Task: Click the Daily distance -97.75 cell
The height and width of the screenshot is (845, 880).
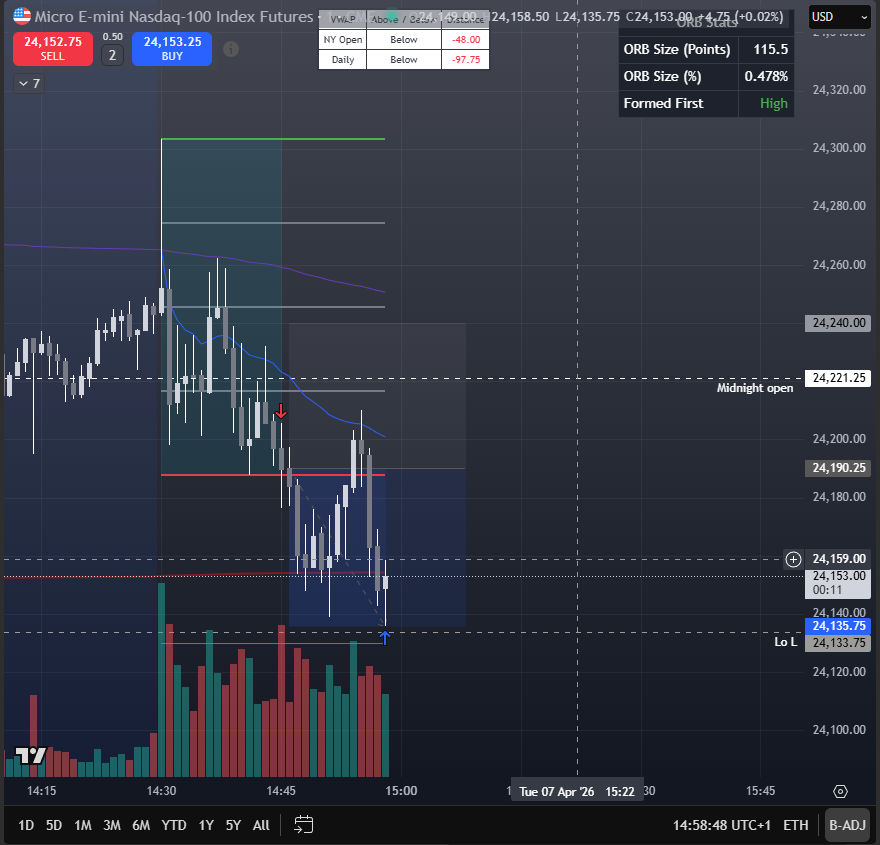Action: [466, 59]
